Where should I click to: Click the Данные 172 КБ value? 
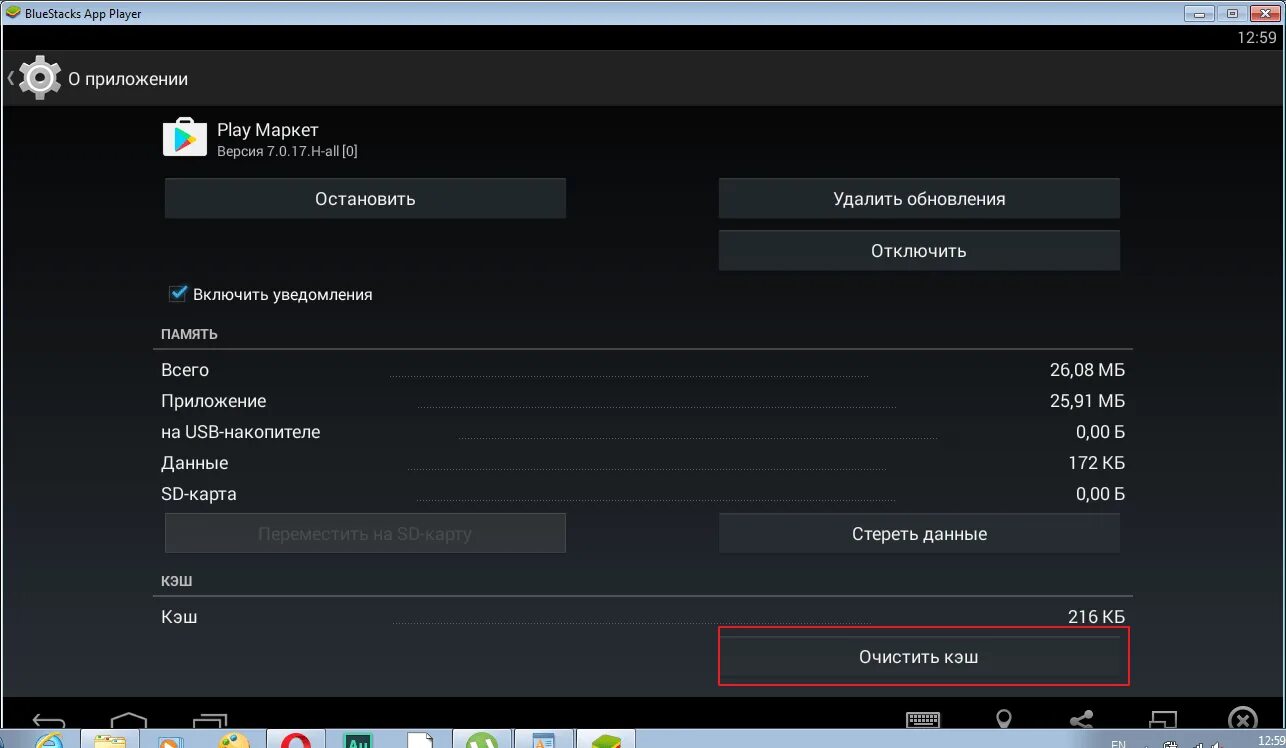[1096, 463]
